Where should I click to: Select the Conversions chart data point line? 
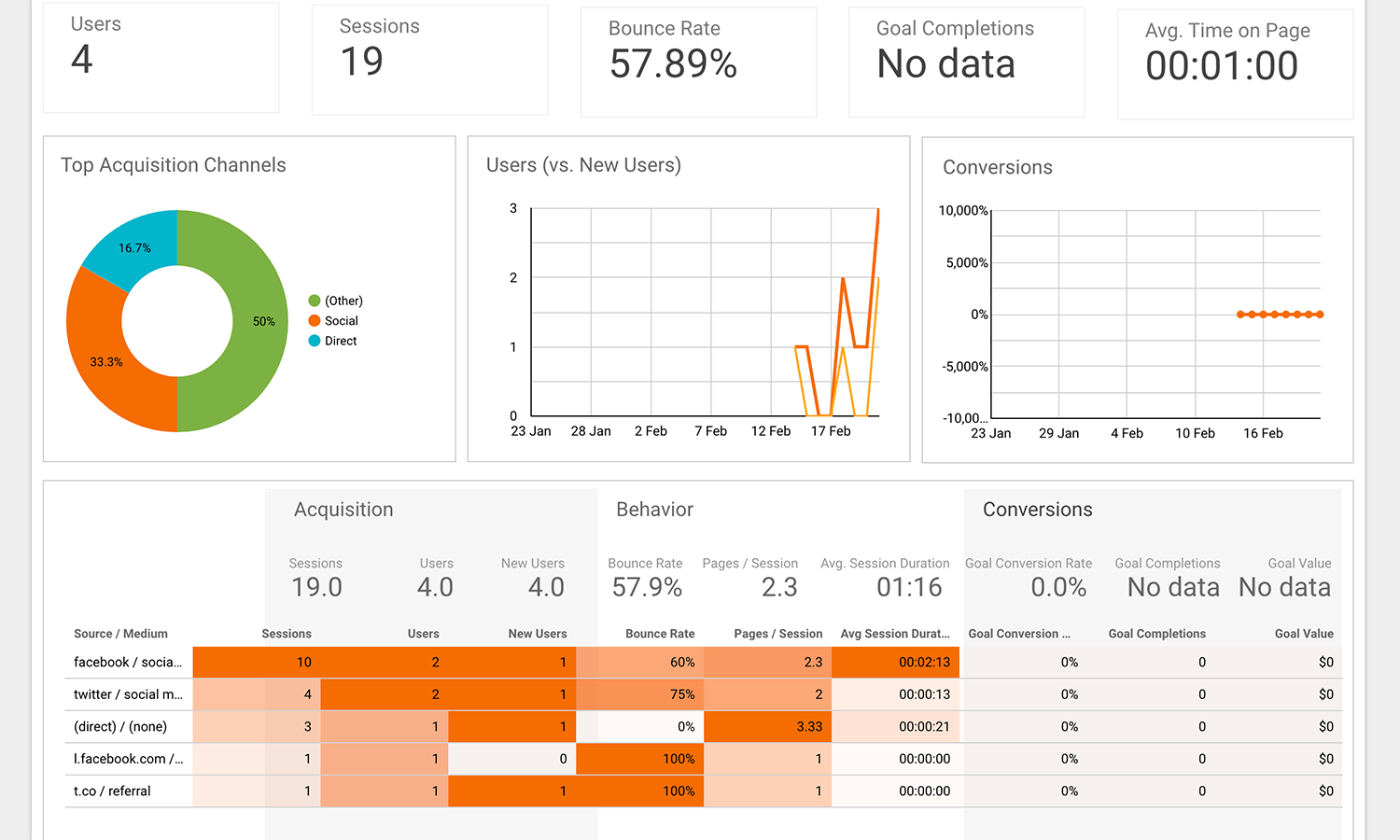1279,315
